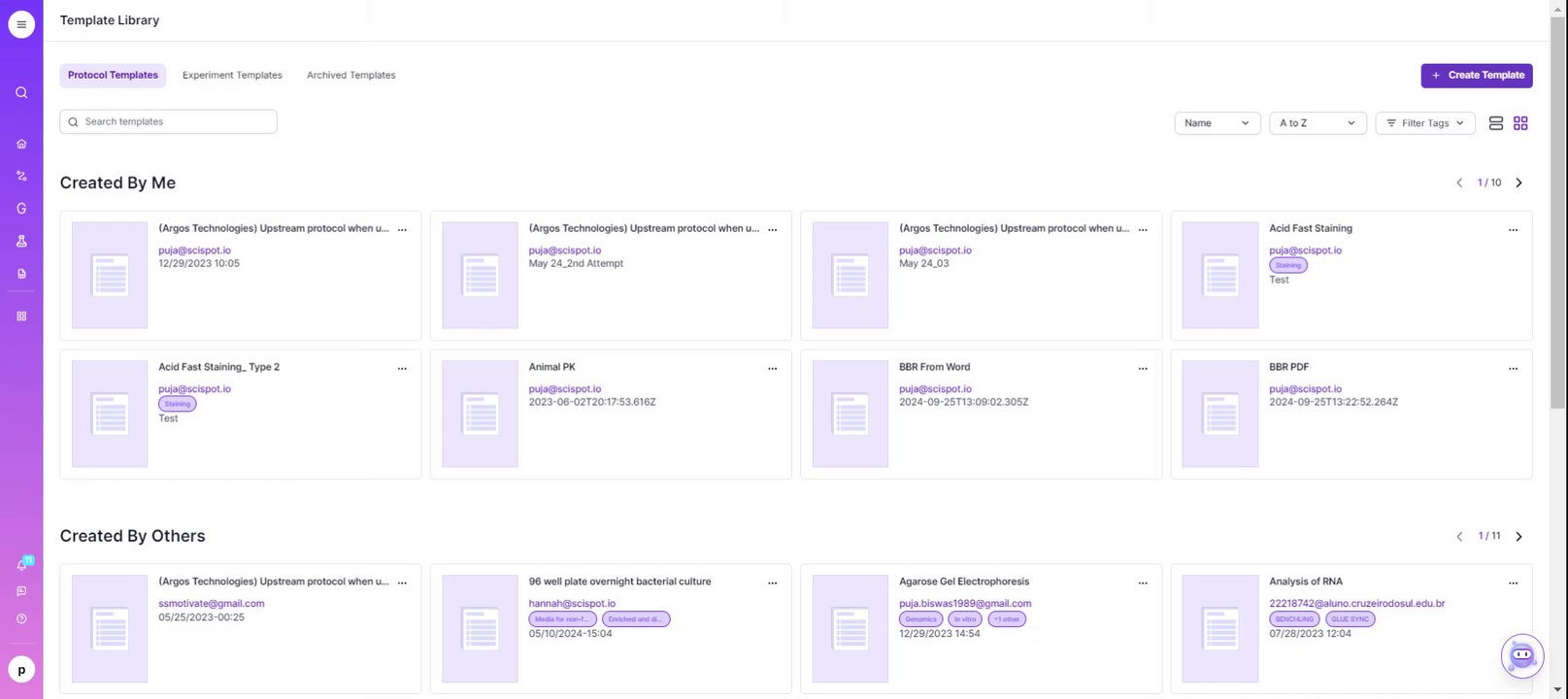This screenshot has height=699, width=1568.
Task: Click the Create Template button
Action: (x=1476, y=76)
